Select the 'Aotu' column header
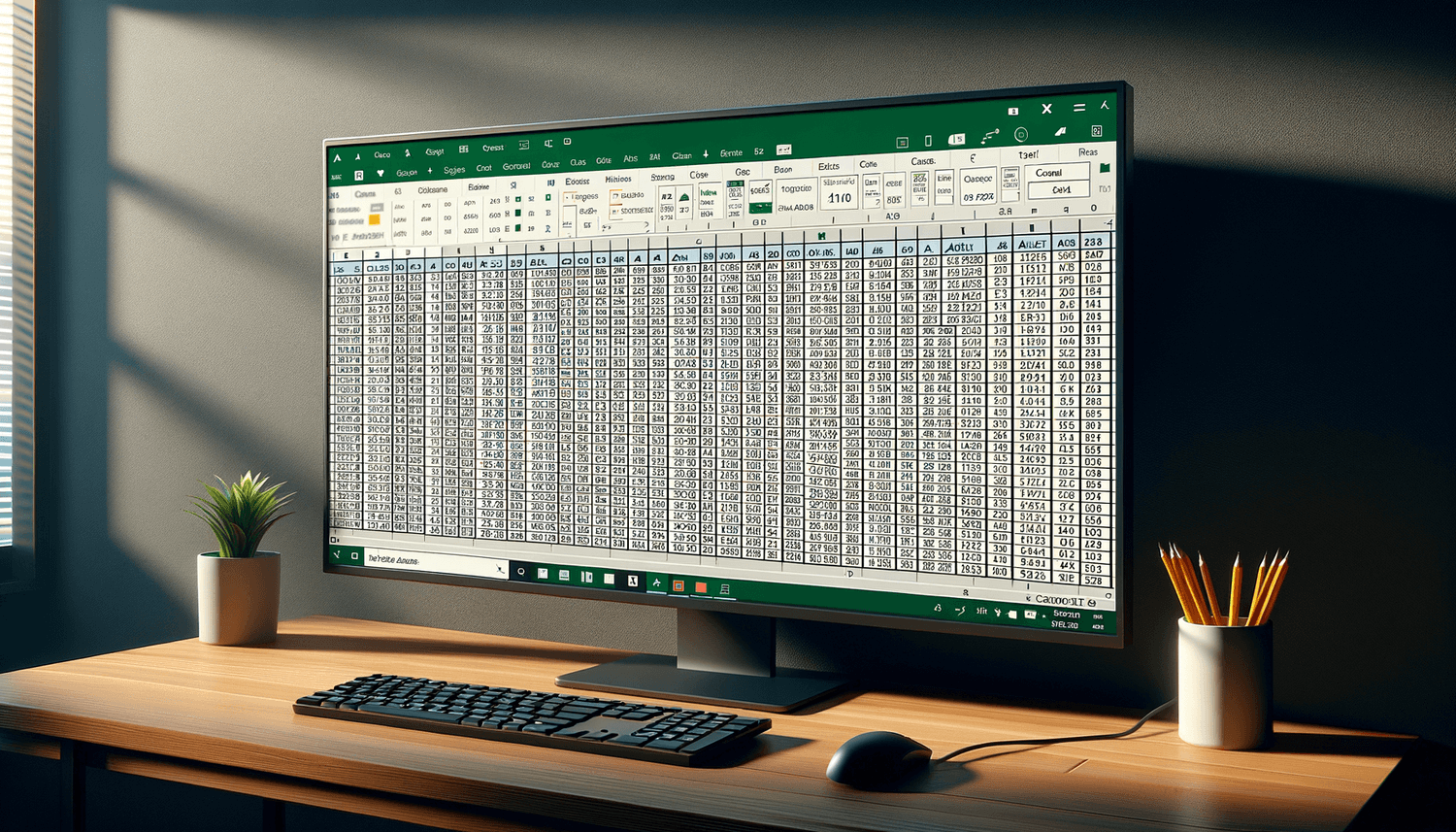1456x832 pixels. (x=962, y=248)
